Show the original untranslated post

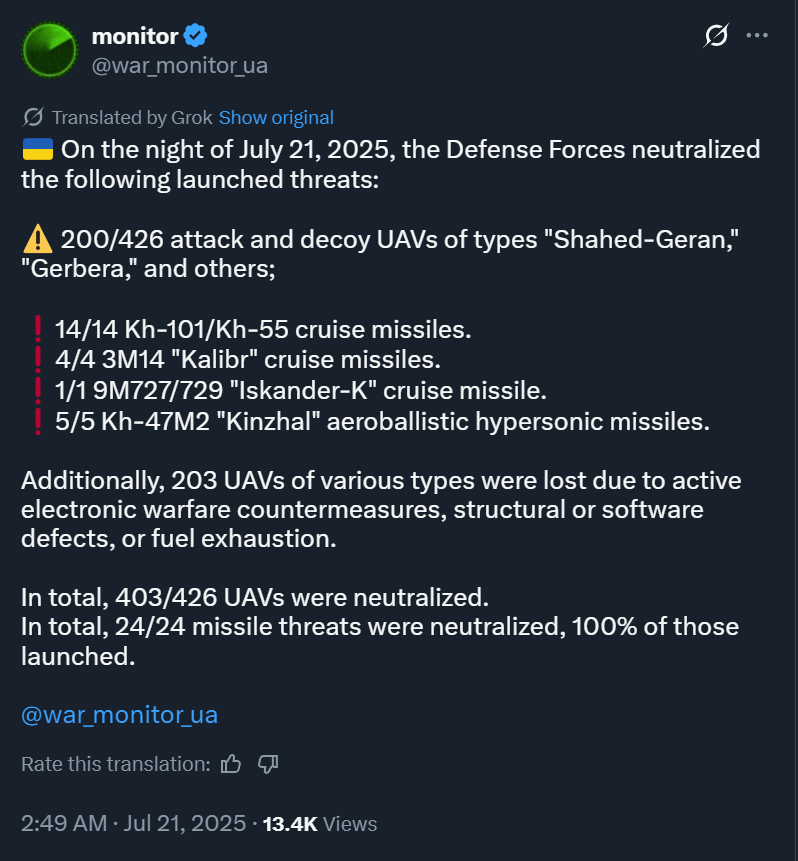(276, 118)
